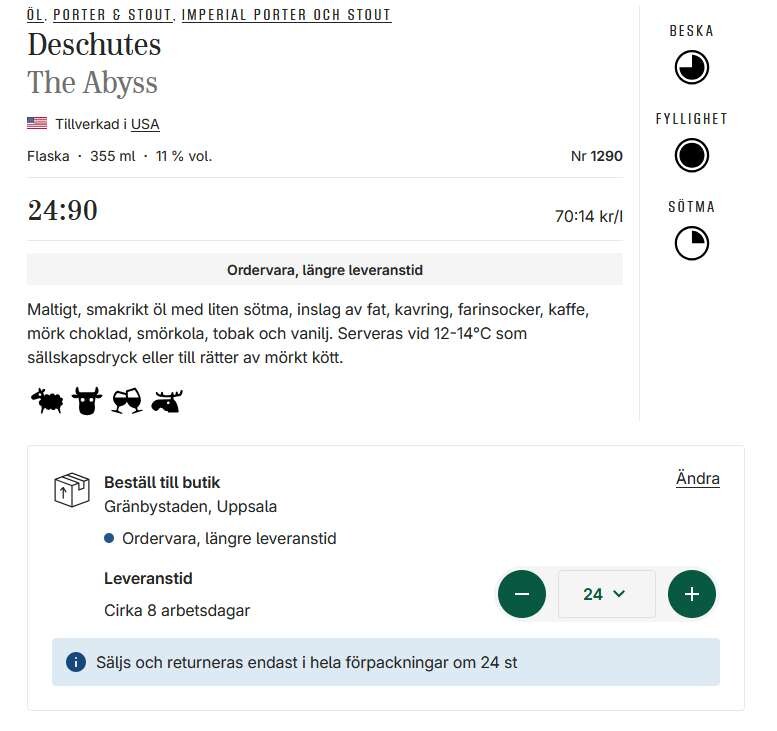Navigate to Imperial Porter och Stout breadcrumb
The width and height of the screenshot is (777, 731).
pyautogui.click(x=286, y=15)
